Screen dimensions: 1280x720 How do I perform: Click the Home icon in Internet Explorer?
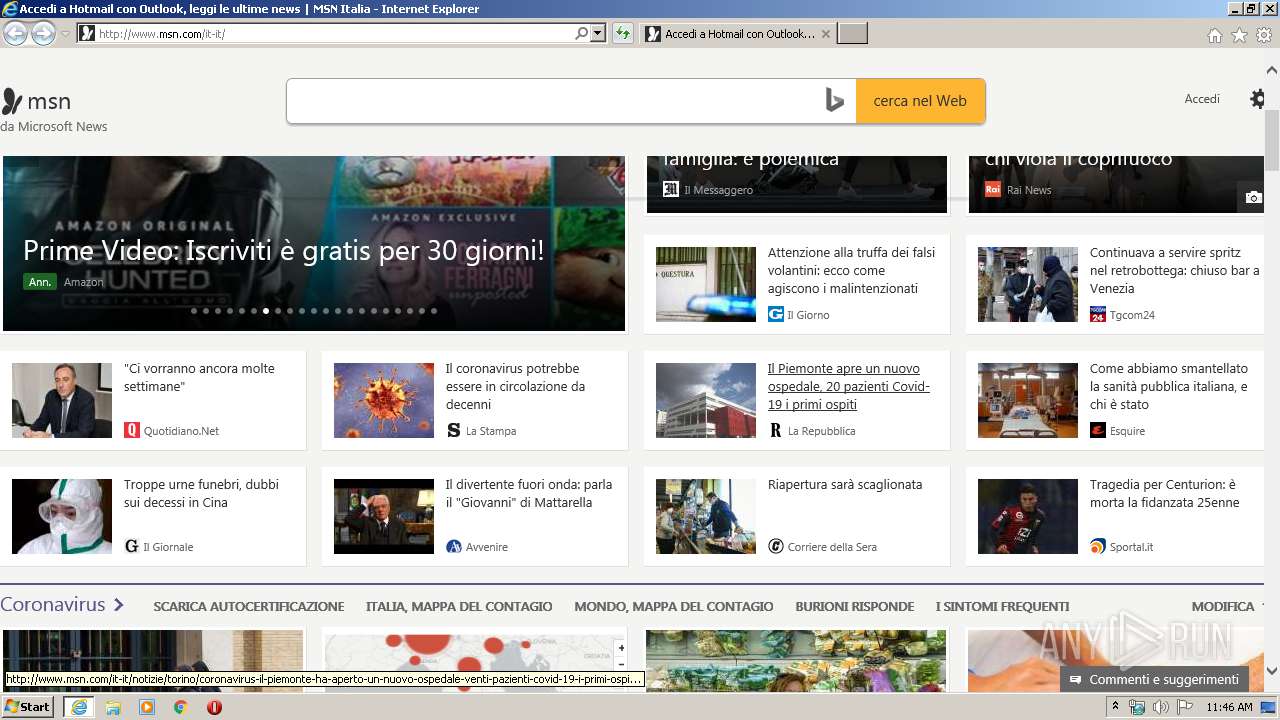1214,35
